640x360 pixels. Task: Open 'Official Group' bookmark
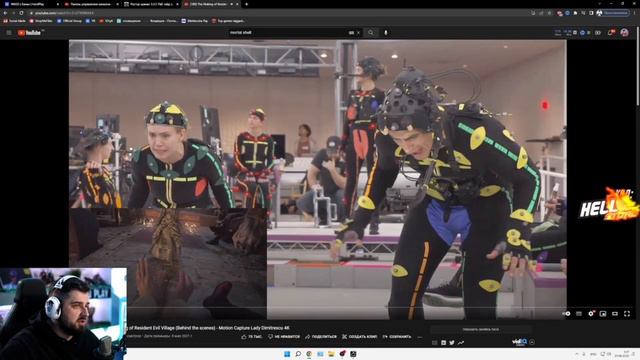(70, 21)
